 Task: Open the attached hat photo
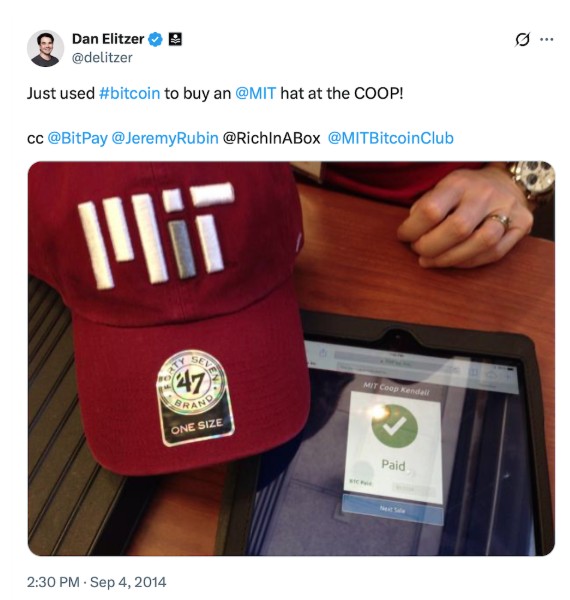click(x=291, y=359)
